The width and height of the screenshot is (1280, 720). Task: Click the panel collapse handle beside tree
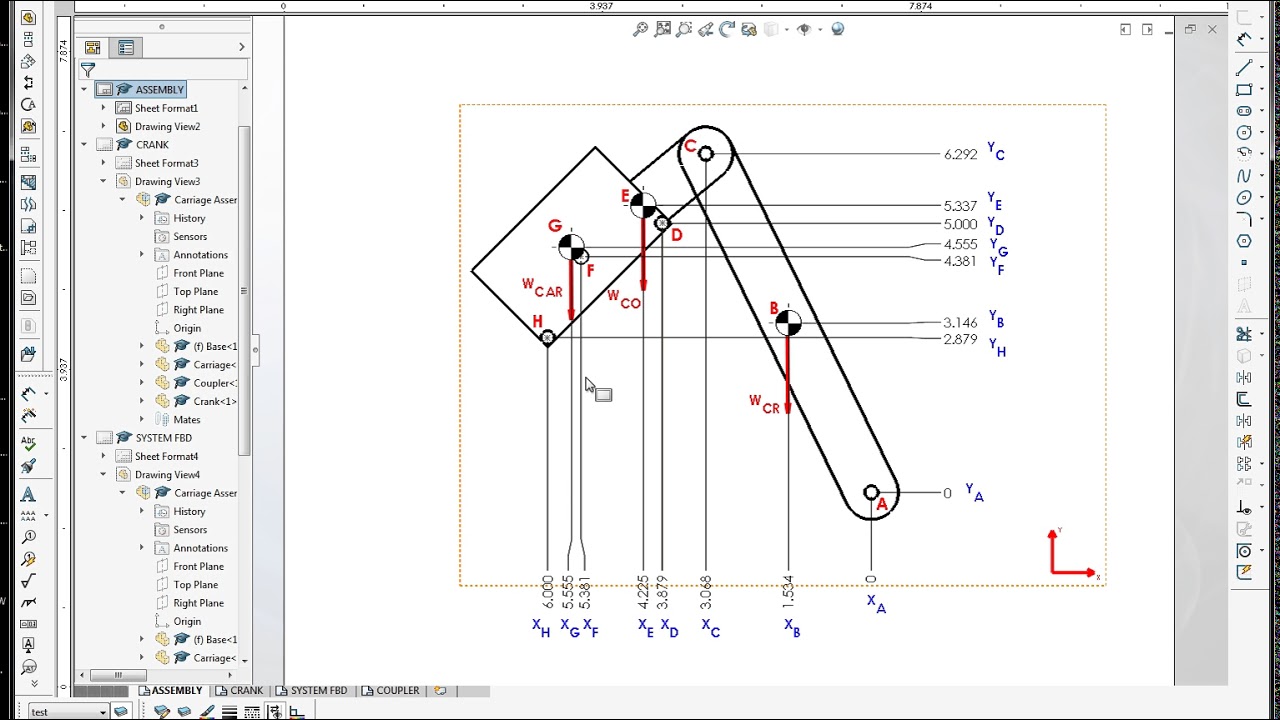[x=255, y=349]
